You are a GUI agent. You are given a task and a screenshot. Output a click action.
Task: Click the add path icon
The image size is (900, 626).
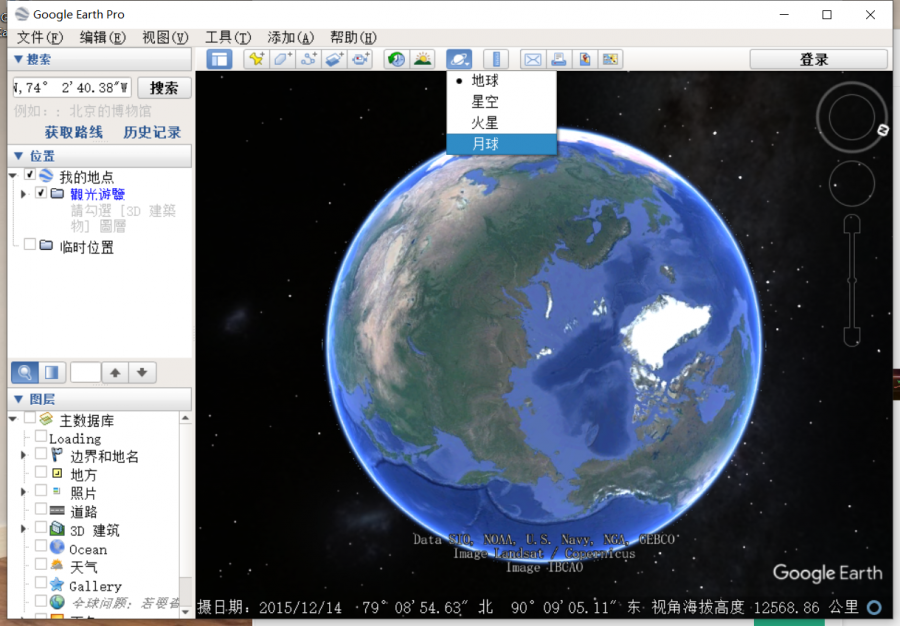point(309,59)
